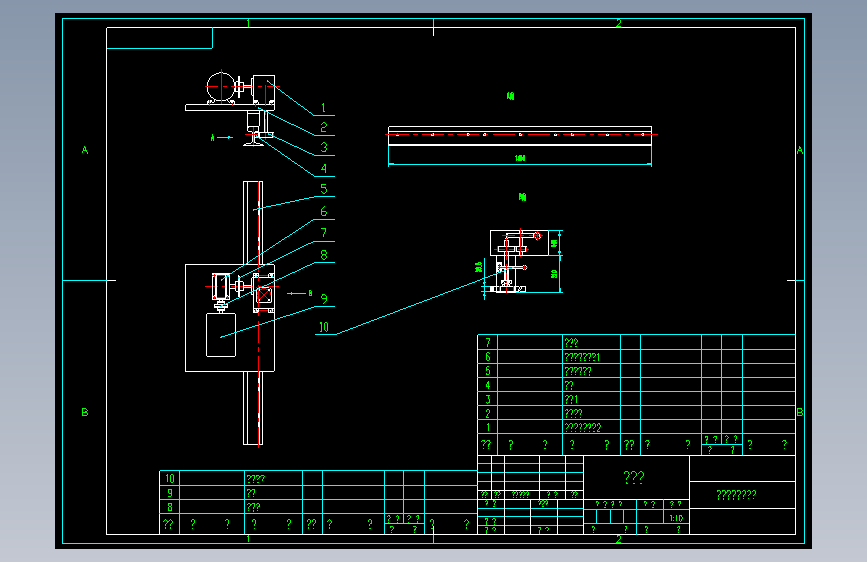Click zone letter B on left border

[x=85, y=412]
